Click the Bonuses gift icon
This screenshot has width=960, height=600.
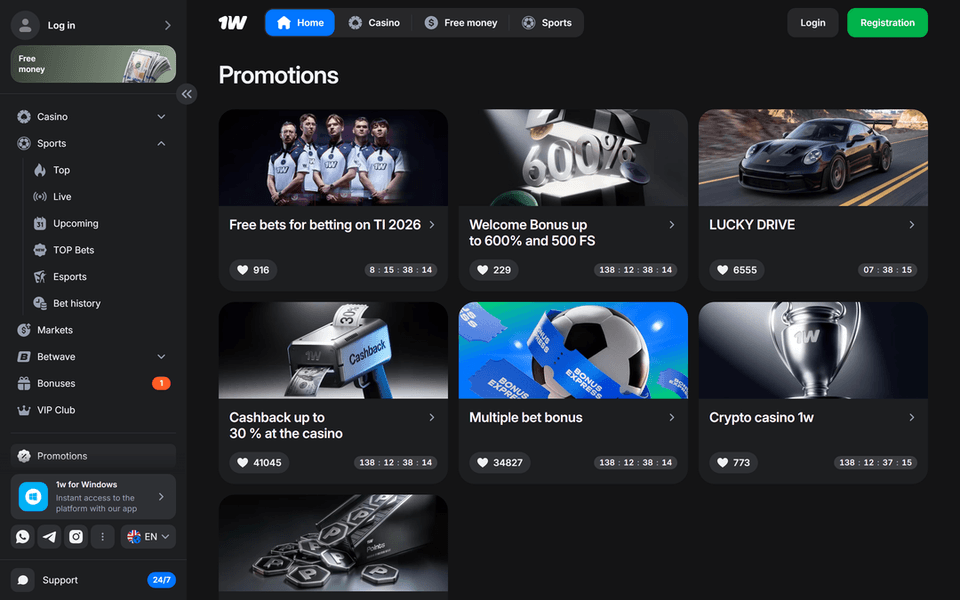point(24,383)
